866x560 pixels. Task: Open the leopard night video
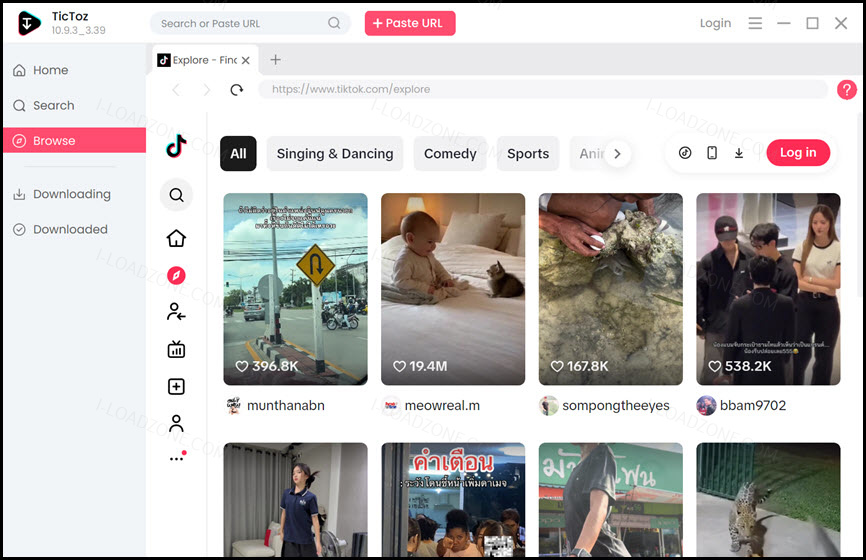point(768,499)
